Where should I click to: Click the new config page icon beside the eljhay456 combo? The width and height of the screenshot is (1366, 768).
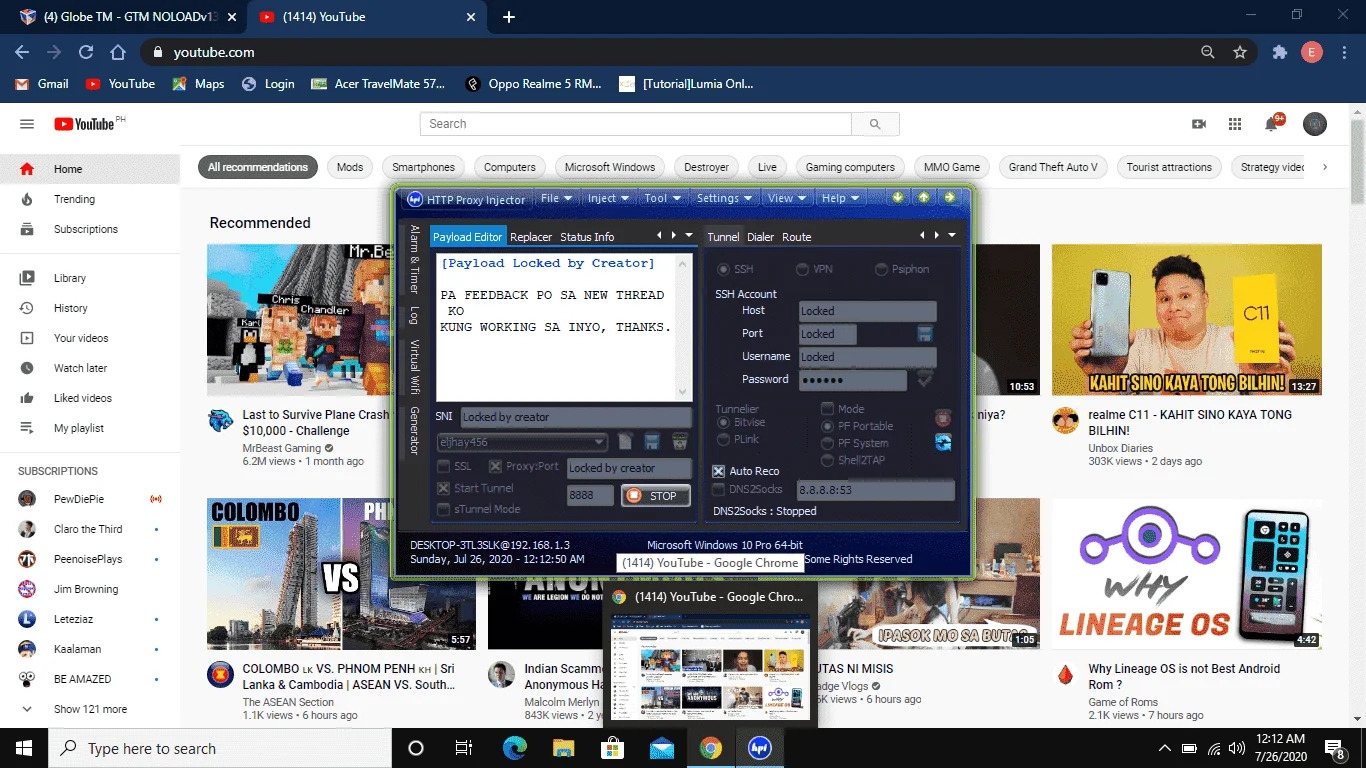(625, 441)
